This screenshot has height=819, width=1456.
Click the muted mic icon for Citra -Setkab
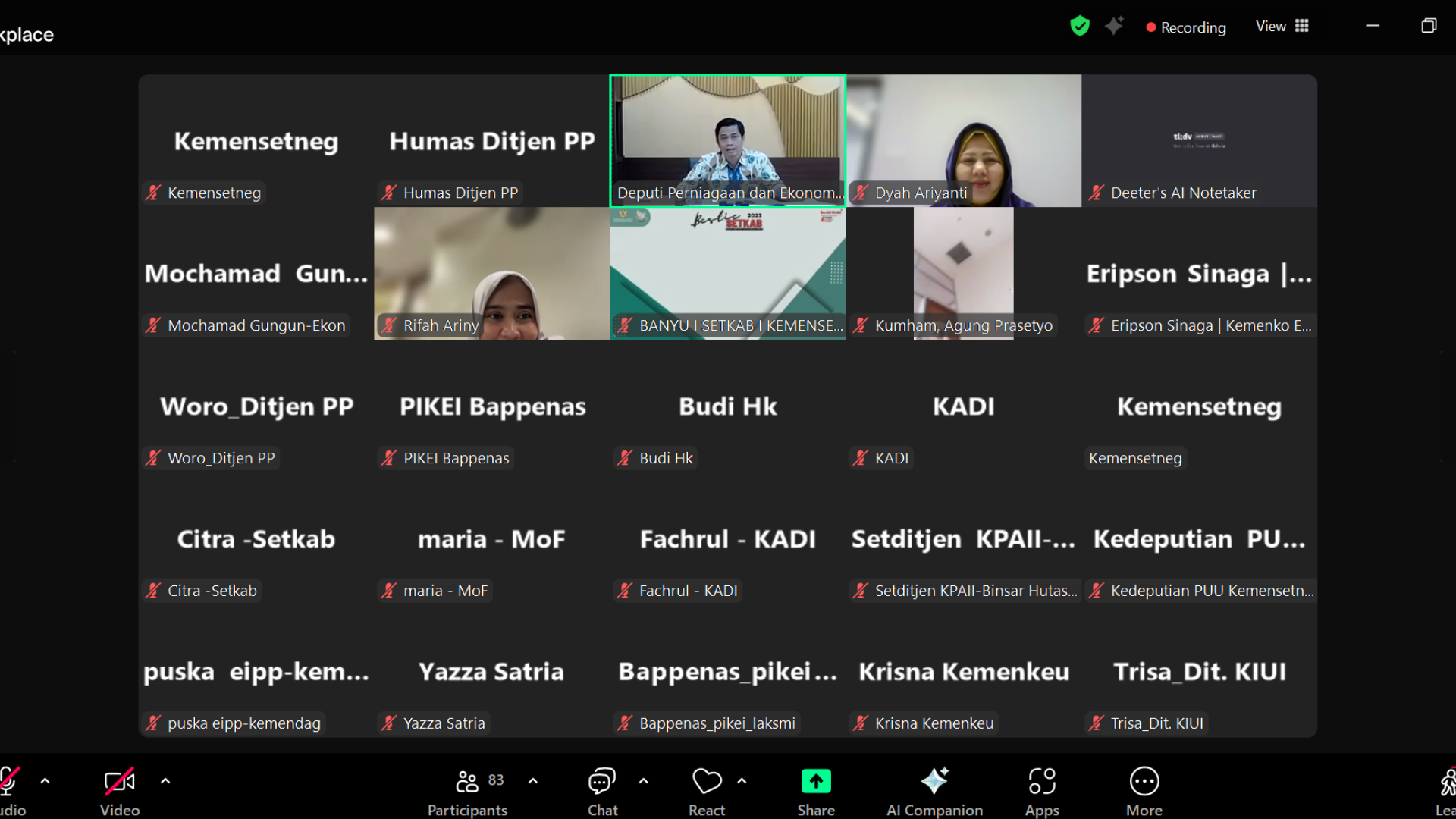coord(153,591)
